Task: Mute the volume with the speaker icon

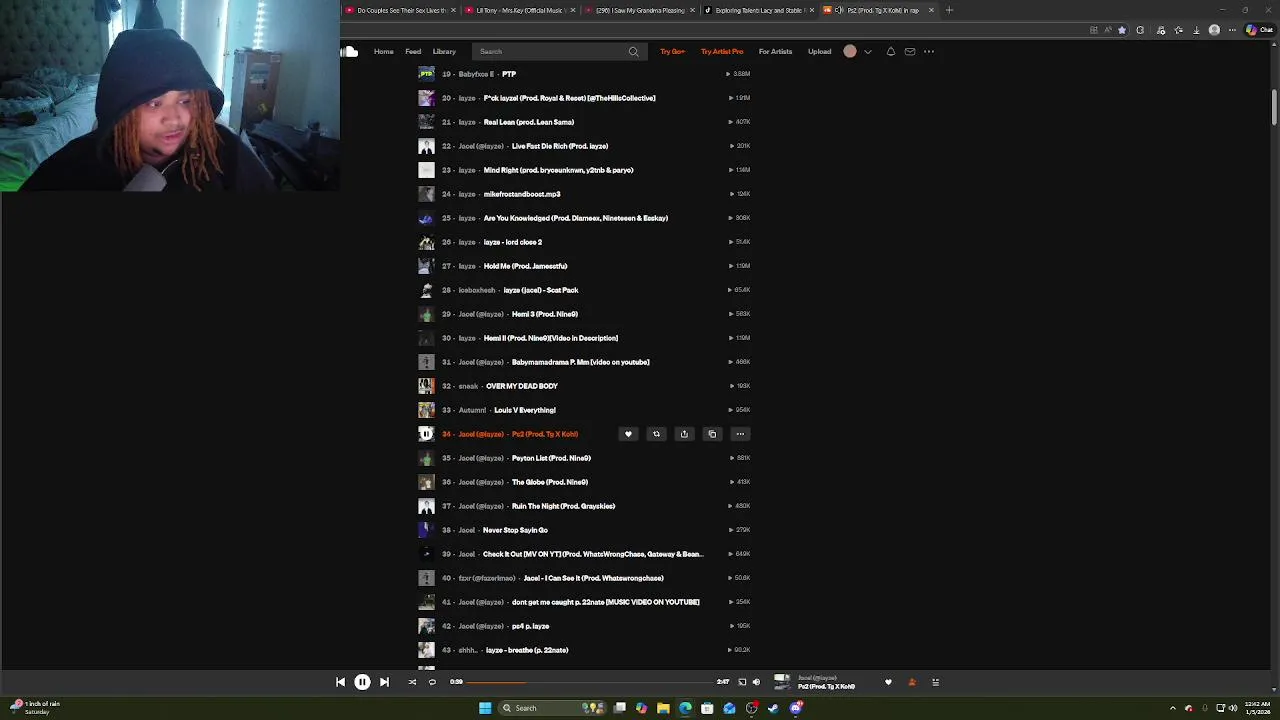Action: coord(756,682)
